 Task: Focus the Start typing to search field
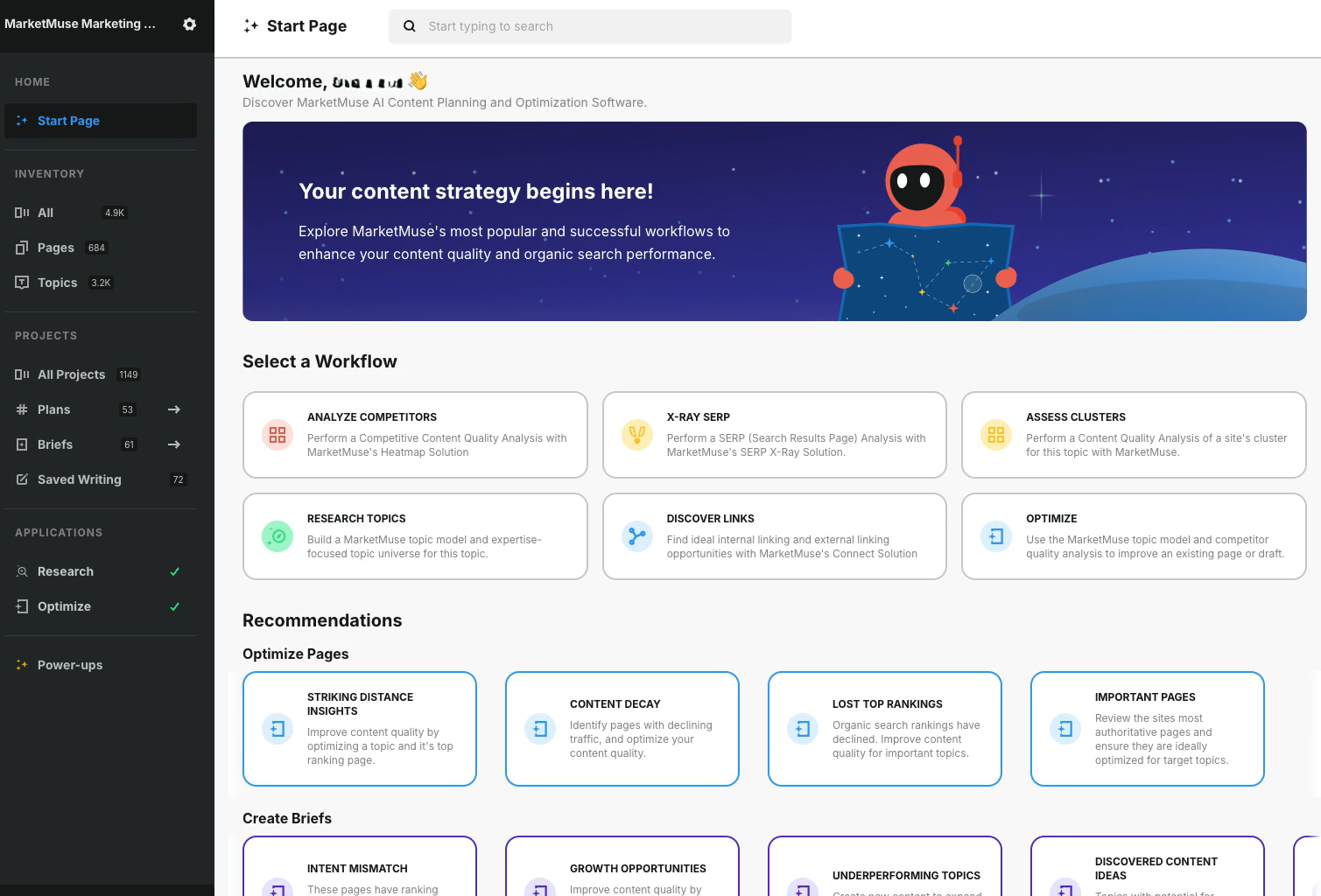pyautogui.click(x=590, y=26)
